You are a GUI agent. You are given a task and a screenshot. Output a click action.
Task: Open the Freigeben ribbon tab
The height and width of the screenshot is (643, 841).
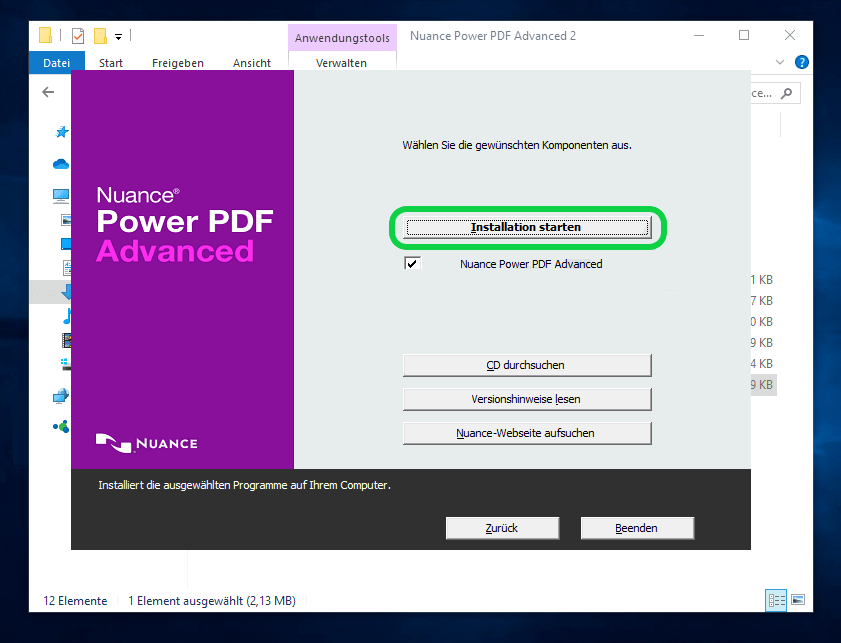[x=178, y=63]
